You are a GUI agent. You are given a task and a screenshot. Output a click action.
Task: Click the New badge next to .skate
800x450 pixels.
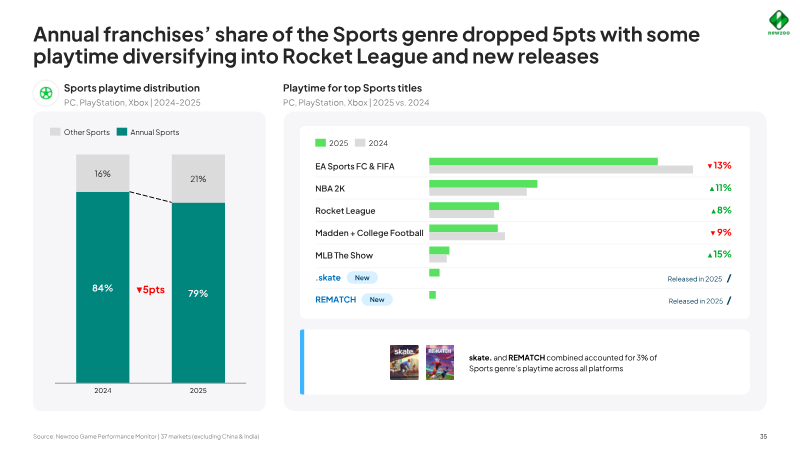[x=362, y=278]
